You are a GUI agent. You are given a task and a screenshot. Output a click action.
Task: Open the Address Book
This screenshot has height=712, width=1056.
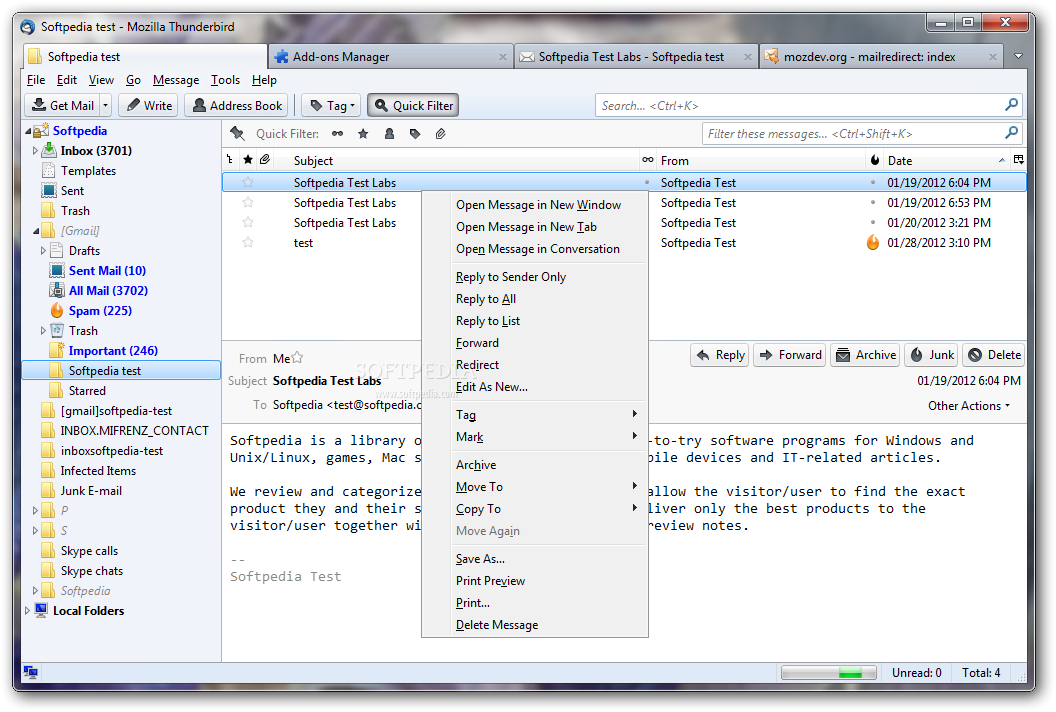(x=237, y=106)
